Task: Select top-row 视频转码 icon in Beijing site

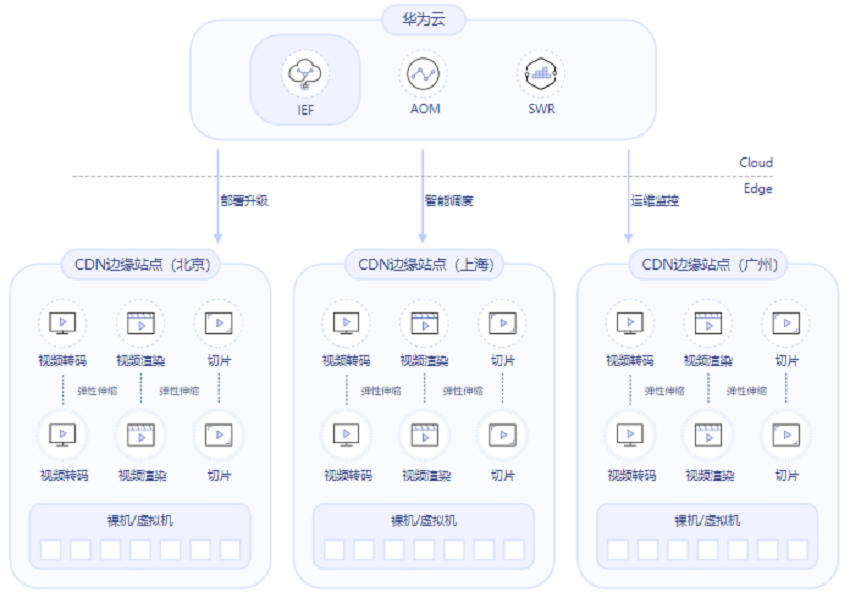Action: tap(63, 323)
